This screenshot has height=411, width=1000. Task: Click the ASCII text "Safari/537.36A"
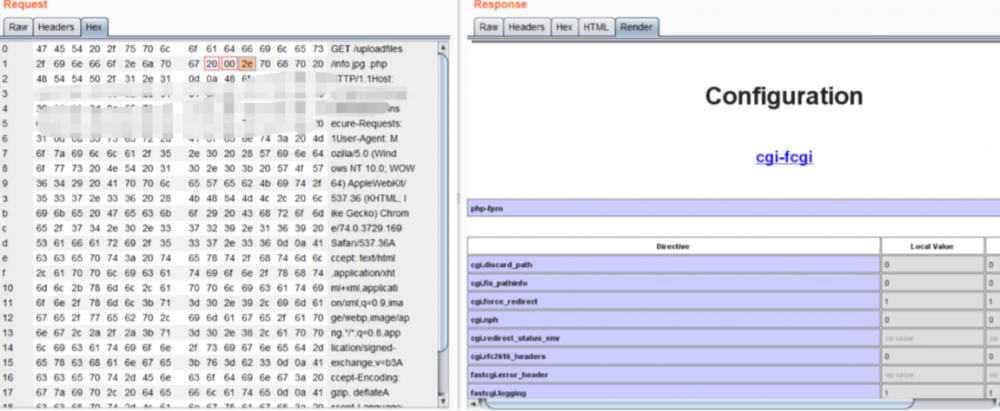362,243
